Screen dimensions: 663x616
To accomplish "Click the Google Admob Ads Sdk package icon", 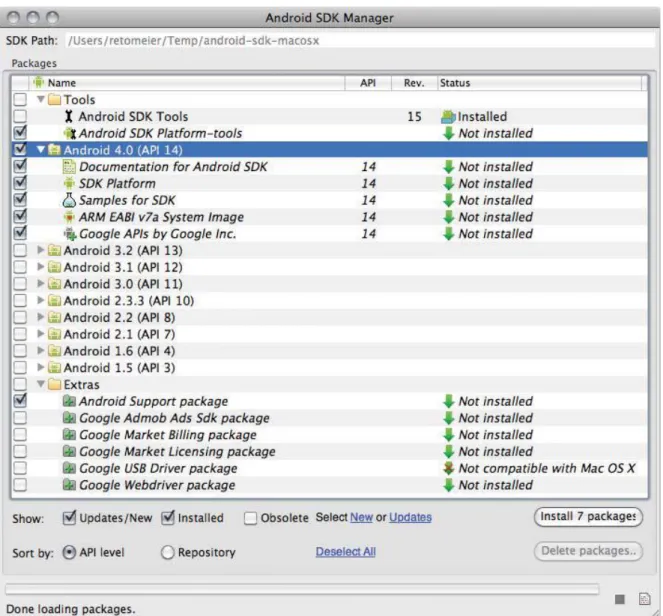I will point(69,418).
